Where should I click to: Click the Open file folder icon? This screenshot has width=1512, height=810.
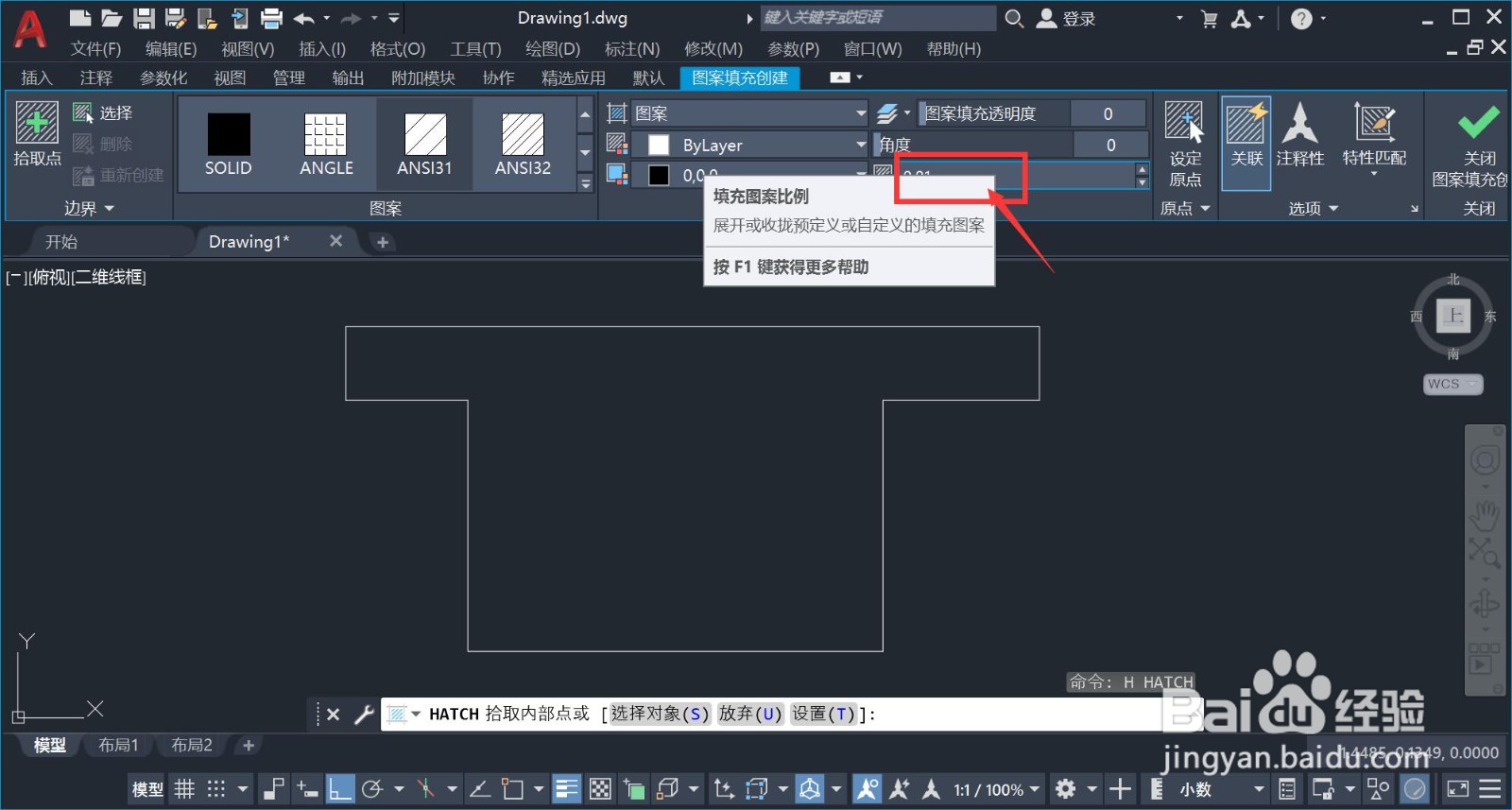(112, 18)
